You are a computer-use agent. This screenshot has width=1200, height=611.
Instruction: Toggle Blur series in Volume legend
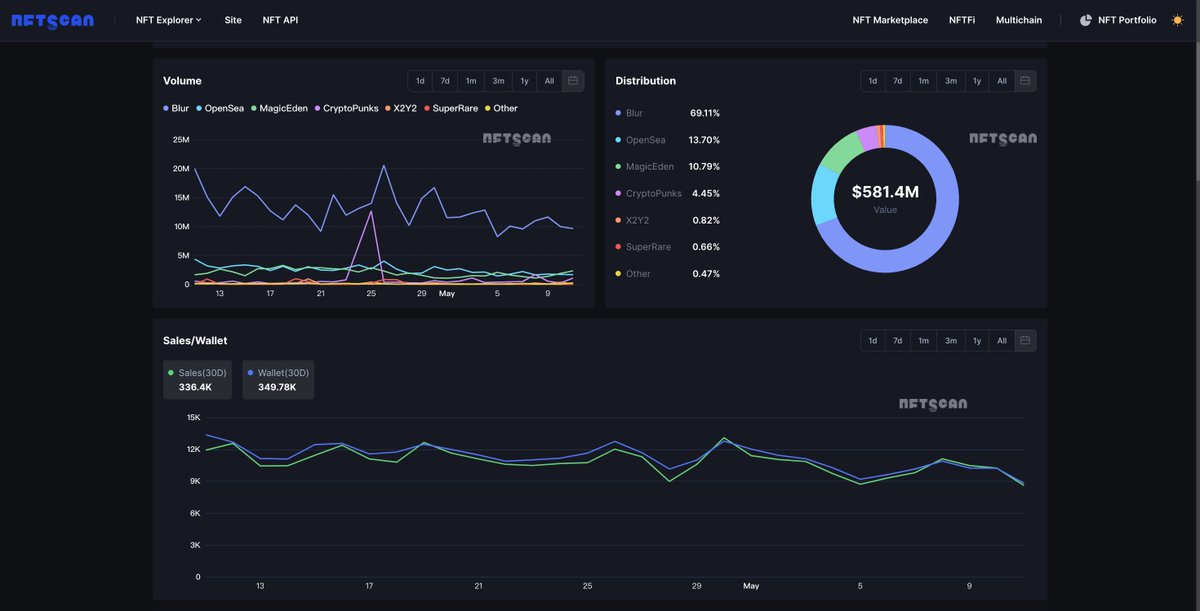176,108
